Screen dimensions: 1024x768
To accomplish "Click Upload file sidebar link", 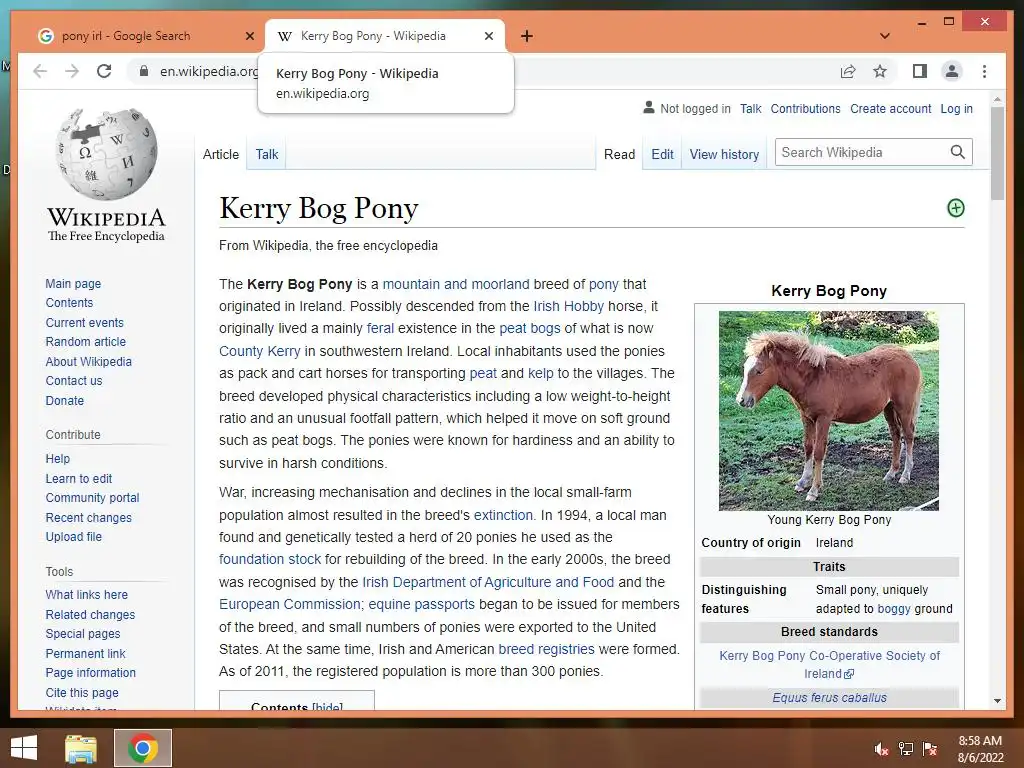I will pos(74,536).
